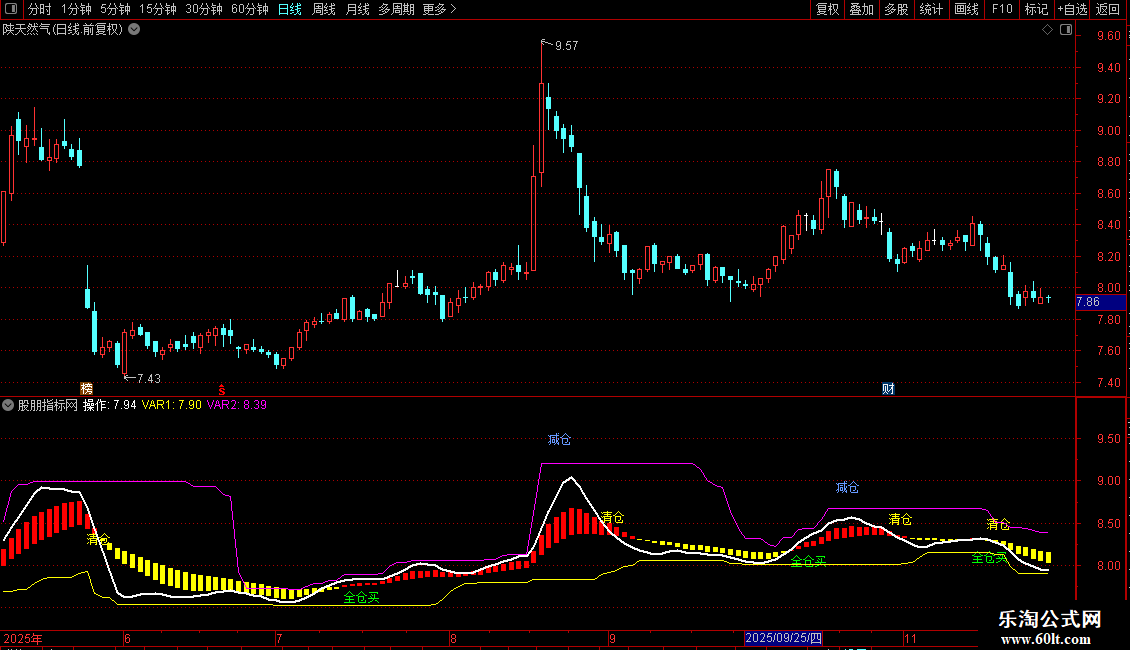Click the 2025年 label on time axis

point(23,638)
